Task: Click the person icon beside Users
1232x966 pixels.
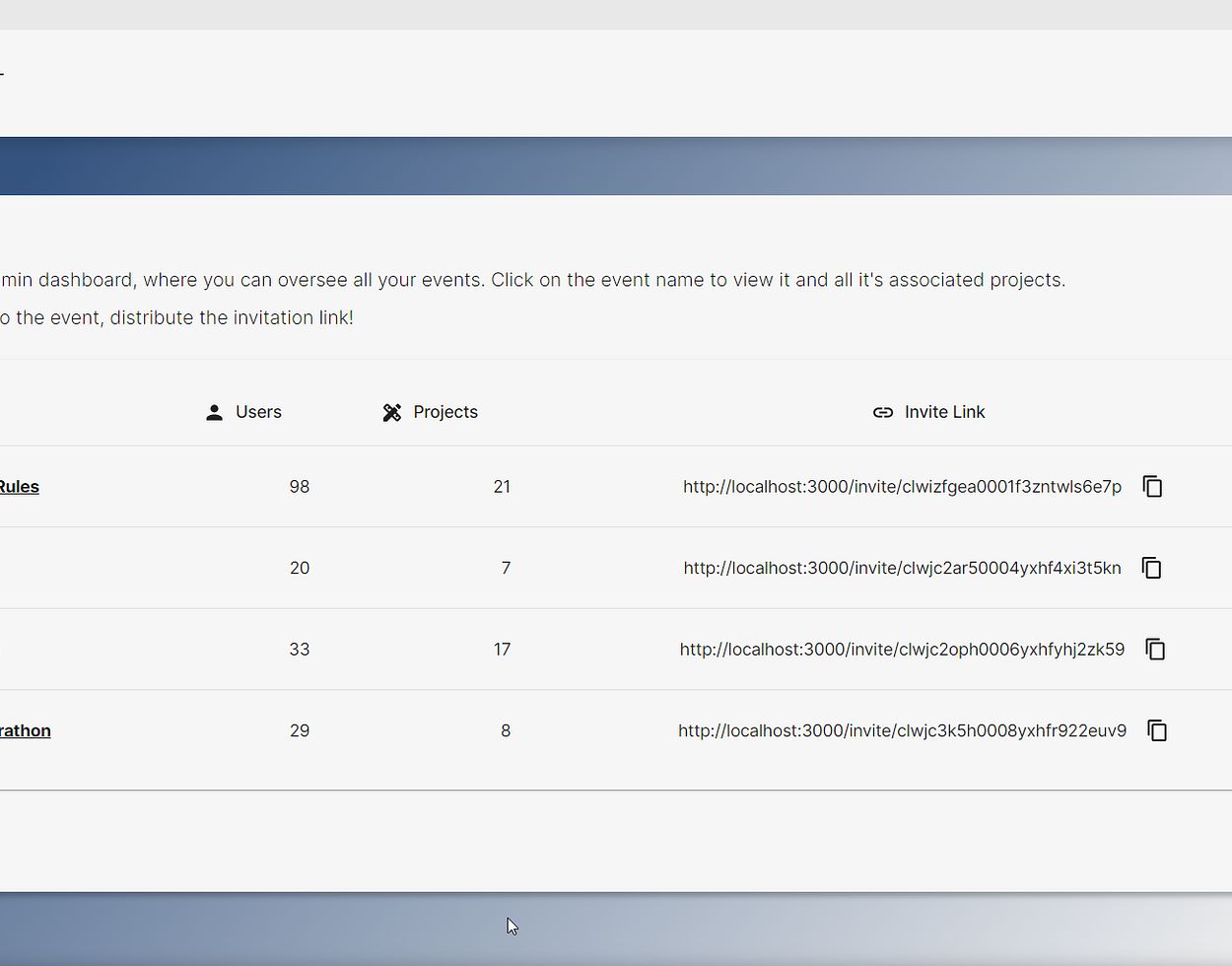Action: (x=214, y=412)
